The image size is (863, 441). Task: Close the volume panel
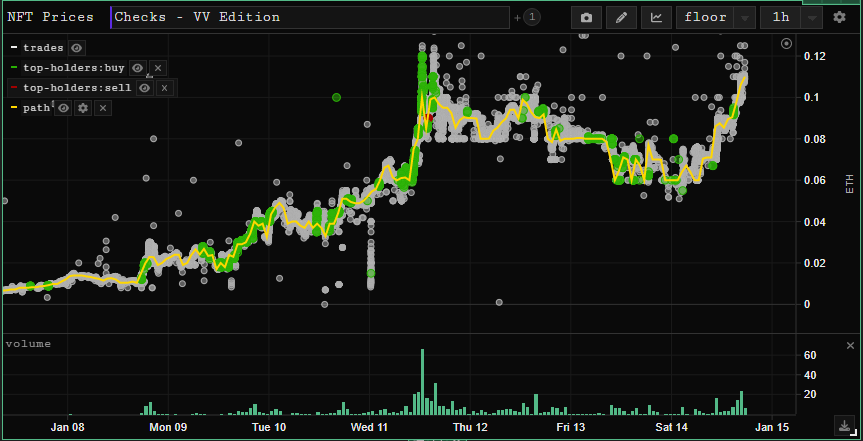click(x=850, y=345)
